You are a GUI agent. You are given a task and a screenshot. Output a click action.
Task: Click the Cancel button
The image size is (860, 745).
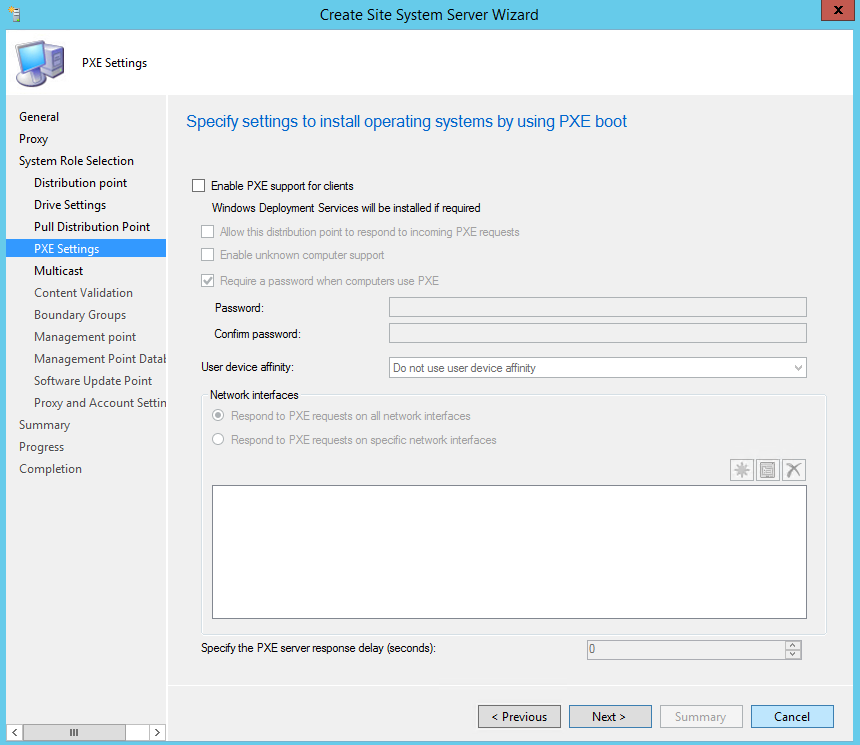tap(792, 716)
